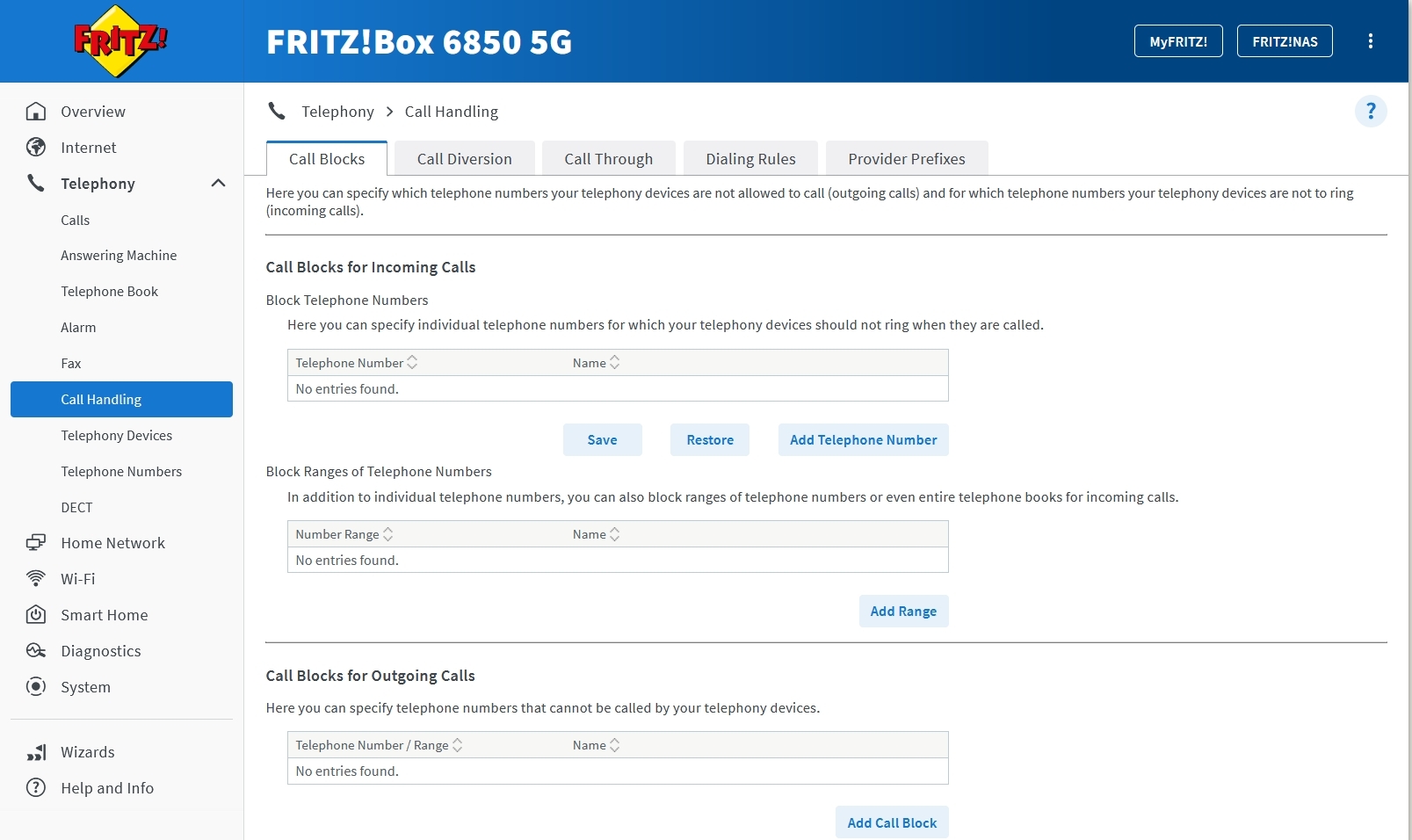Sort incoming blocks by Telephone Number

pyautogui.click(x=357, y=363)
